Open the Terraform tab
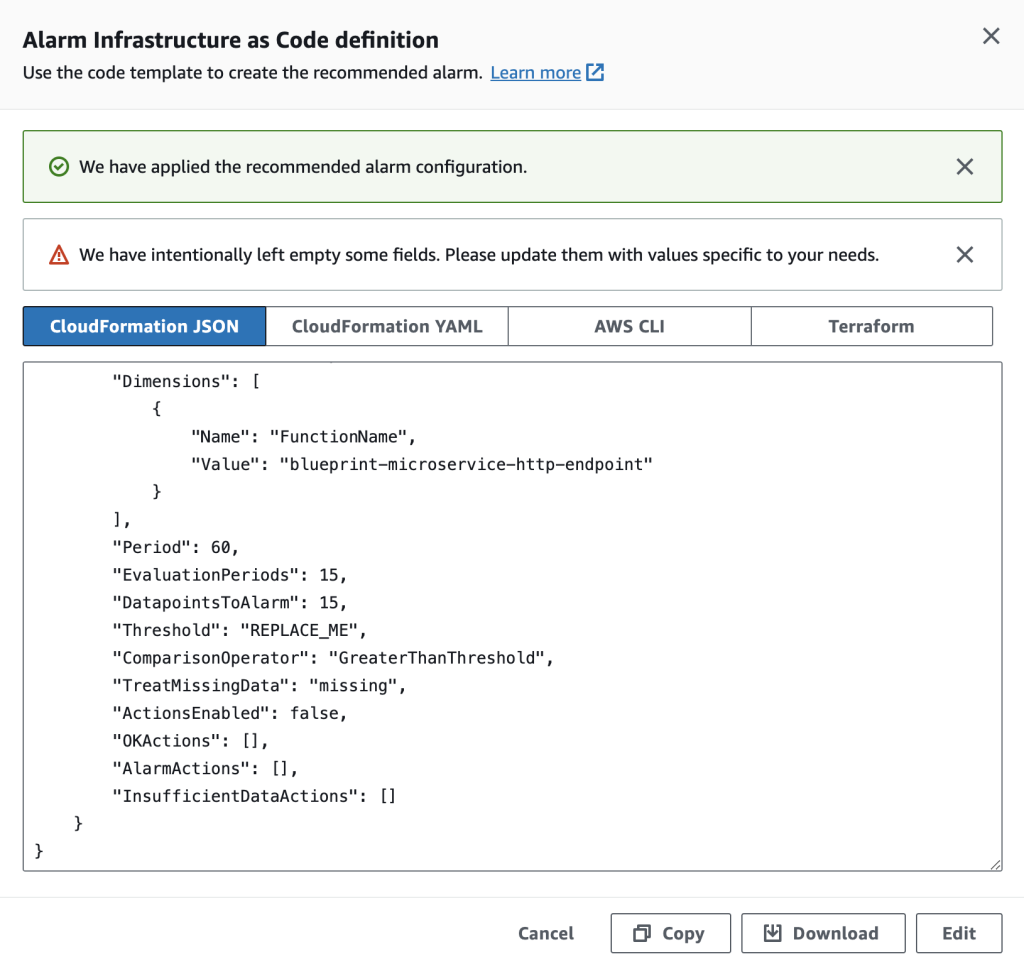 point(871,326)
